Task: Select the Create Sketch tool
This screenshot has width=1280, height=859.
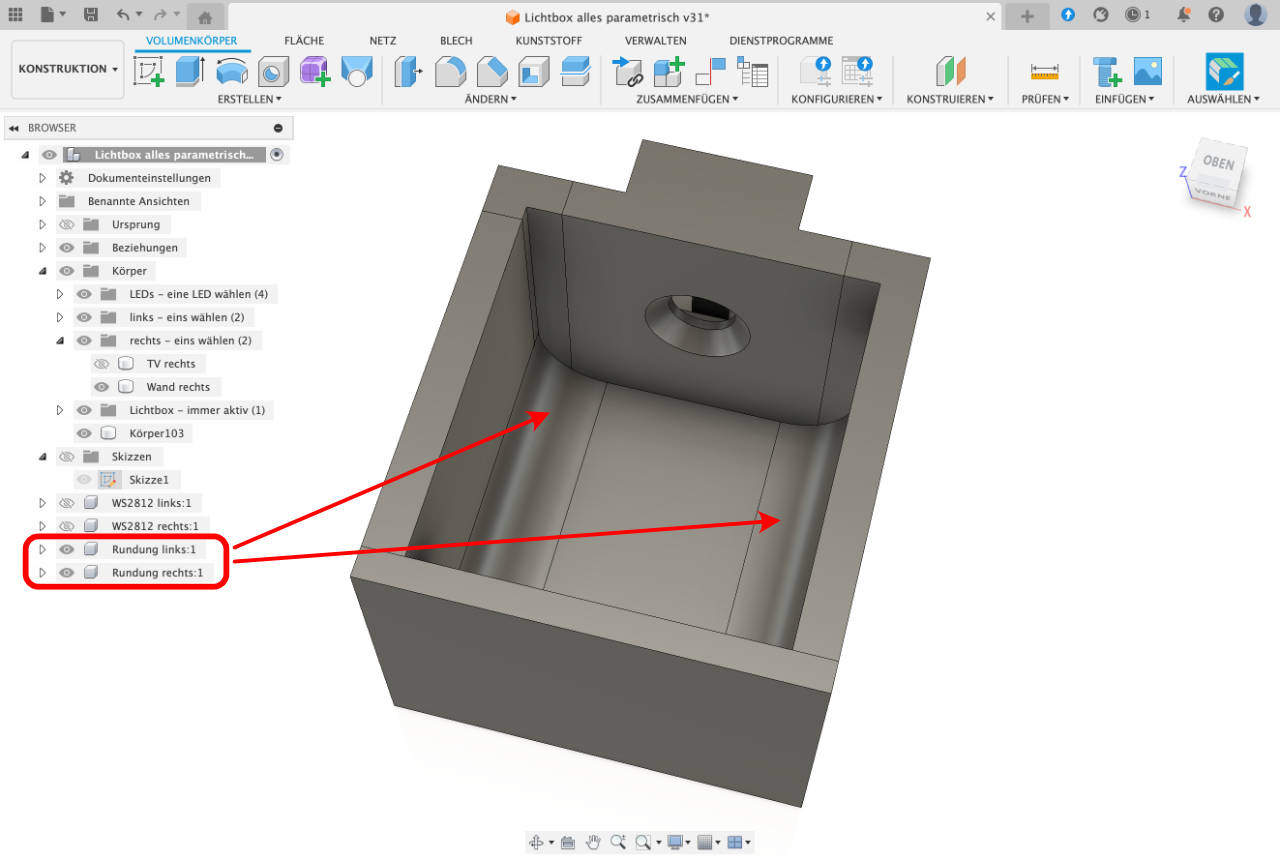Action: pos(148,71)
